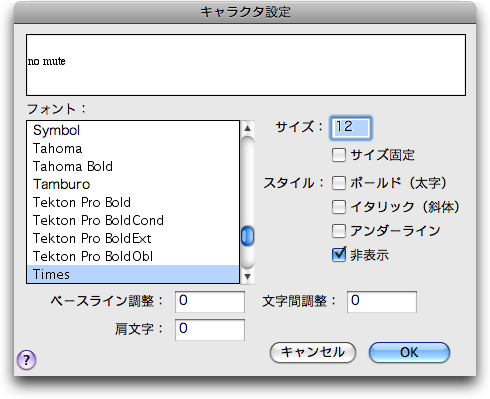490x399 pixels.
Task: Enable the ボールド（太字） checkbox
Action: click(x=339, y=183)
